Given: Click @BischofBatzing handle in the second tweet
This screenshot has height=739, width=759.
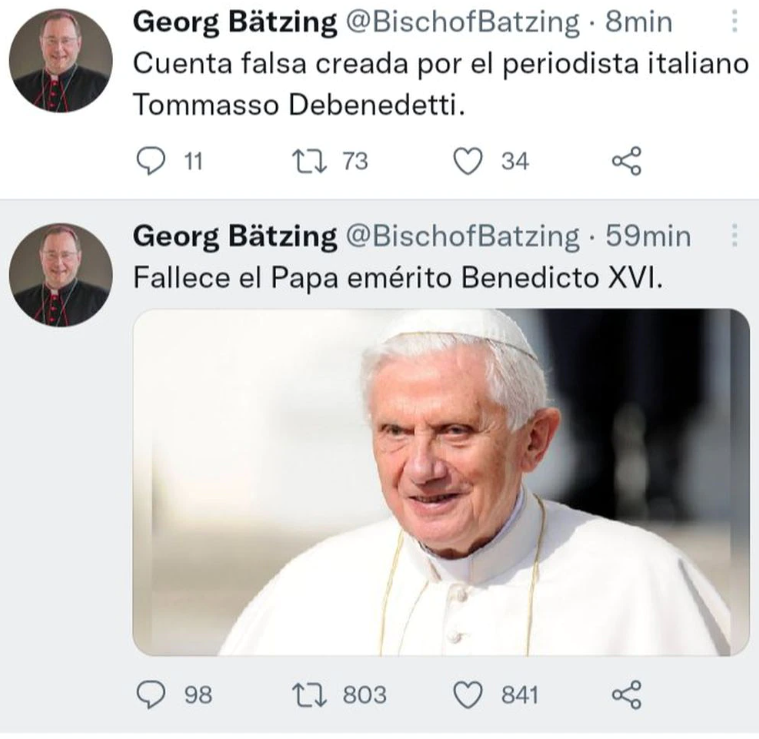Looking at the screenshot, I should (x=462, y=237).
